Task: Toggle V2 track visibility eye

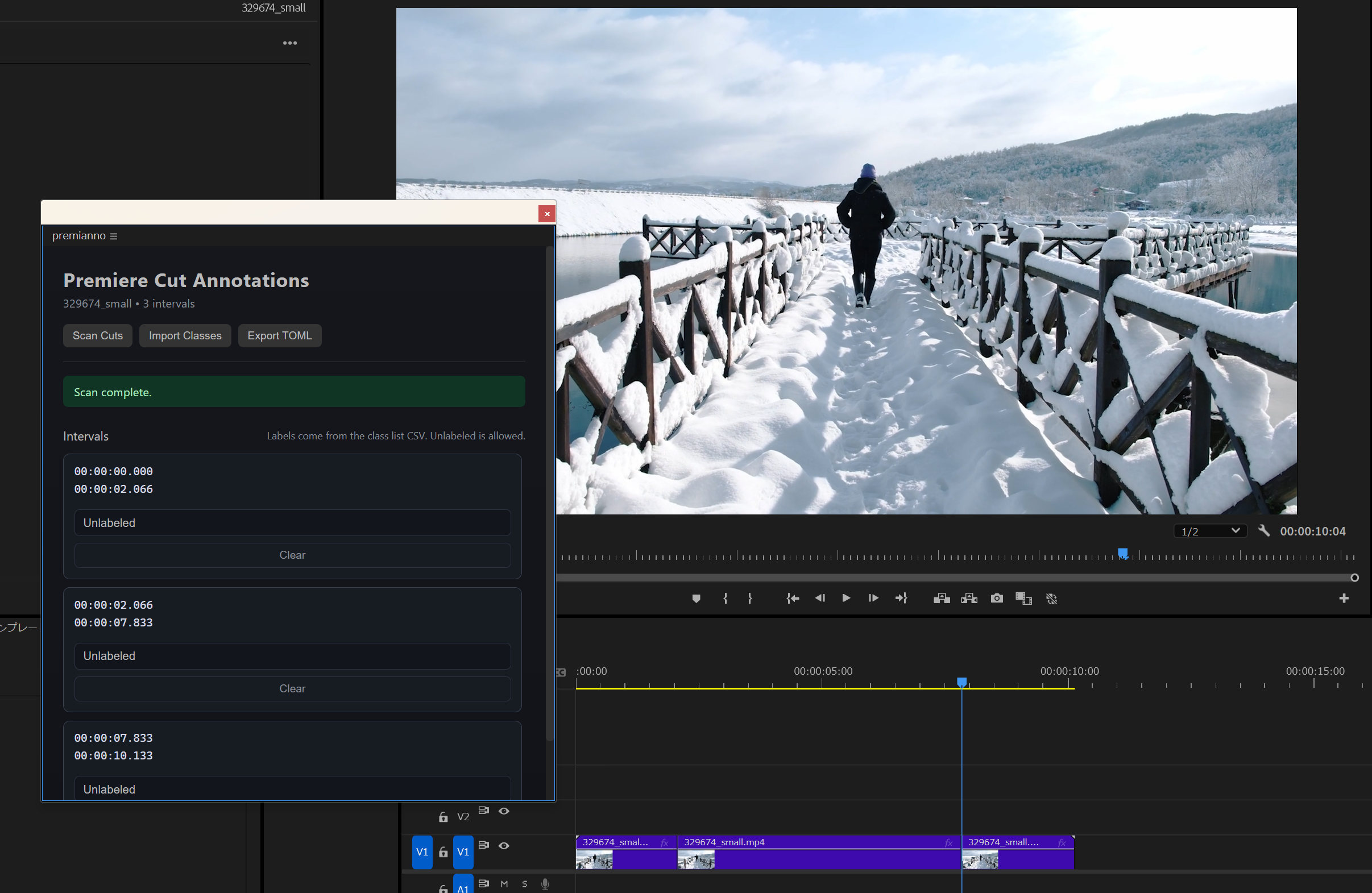Action: coord(504,811)
